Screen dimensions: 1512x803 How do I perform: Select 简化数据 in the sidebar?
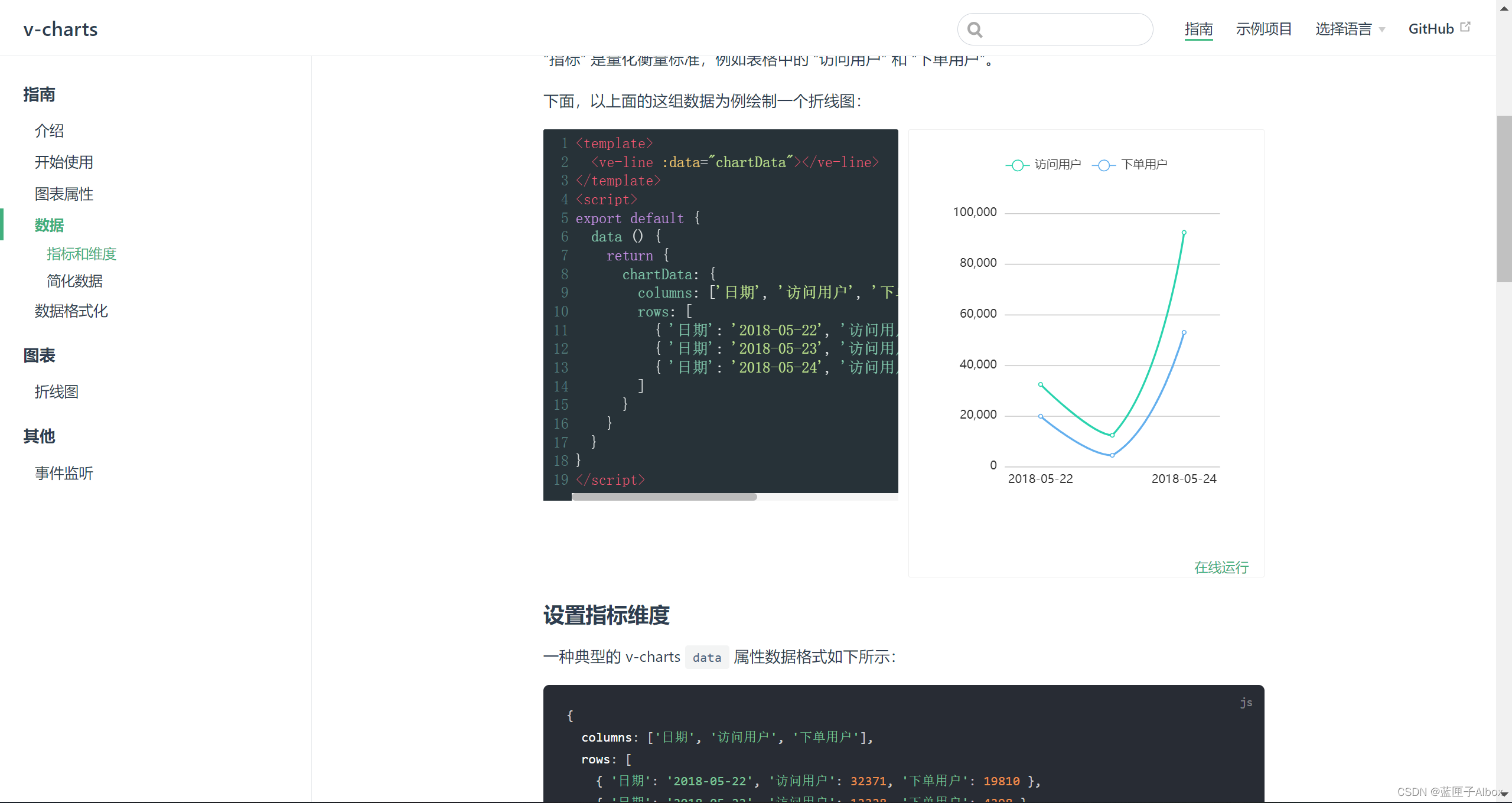coord(74,280)
